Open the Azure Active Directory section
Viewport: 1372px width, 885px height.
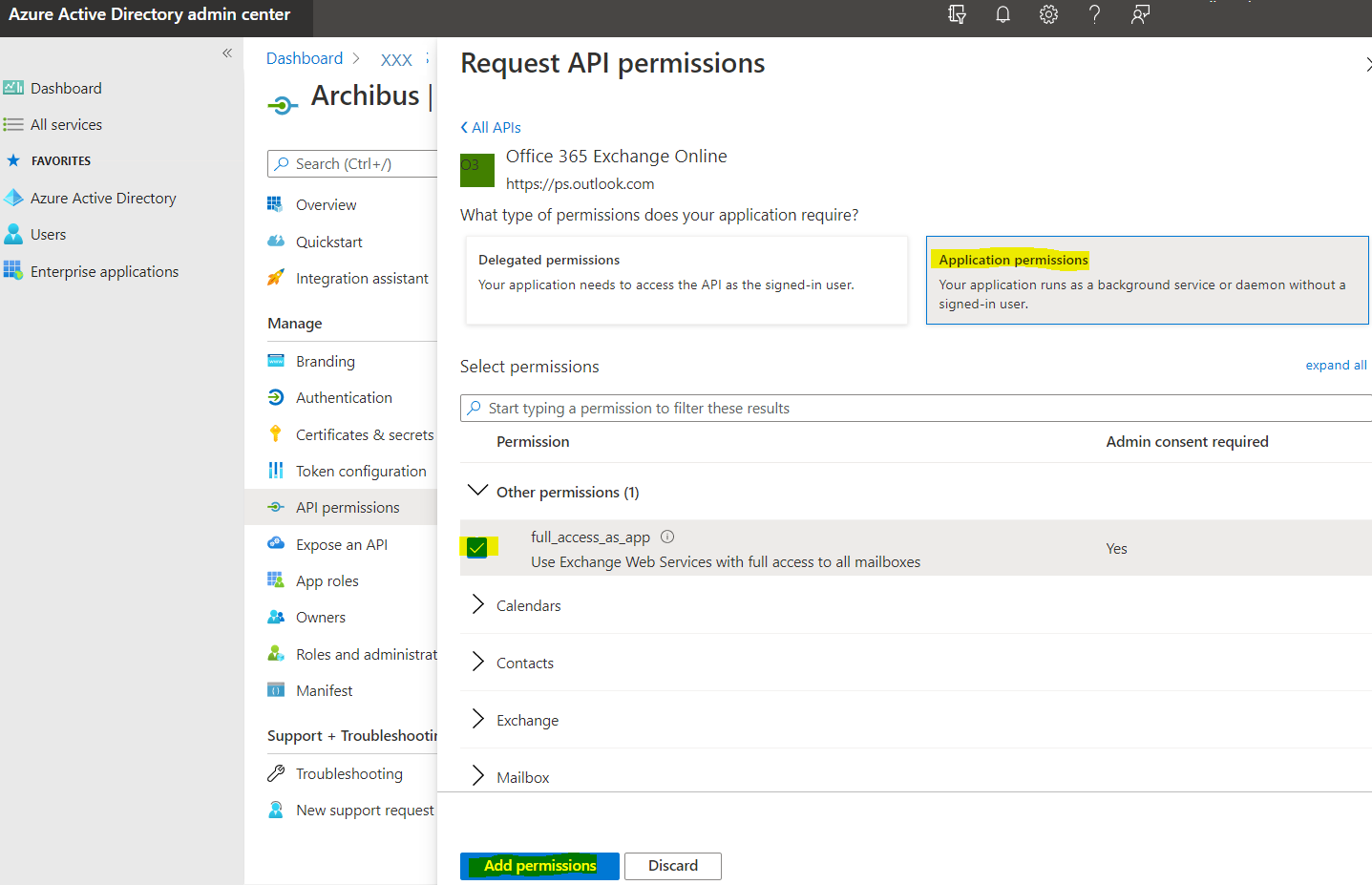(x=103, y=198)
